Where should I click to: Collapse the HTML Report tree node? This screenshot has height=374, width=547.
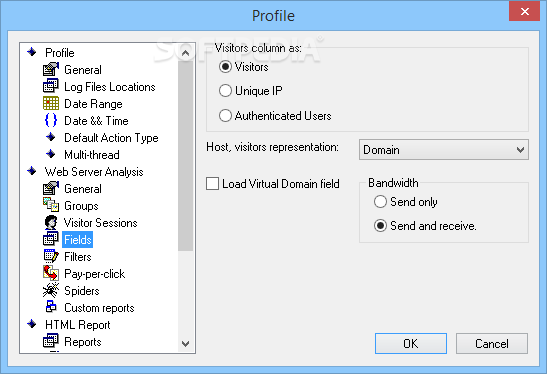tap(32, 324)
